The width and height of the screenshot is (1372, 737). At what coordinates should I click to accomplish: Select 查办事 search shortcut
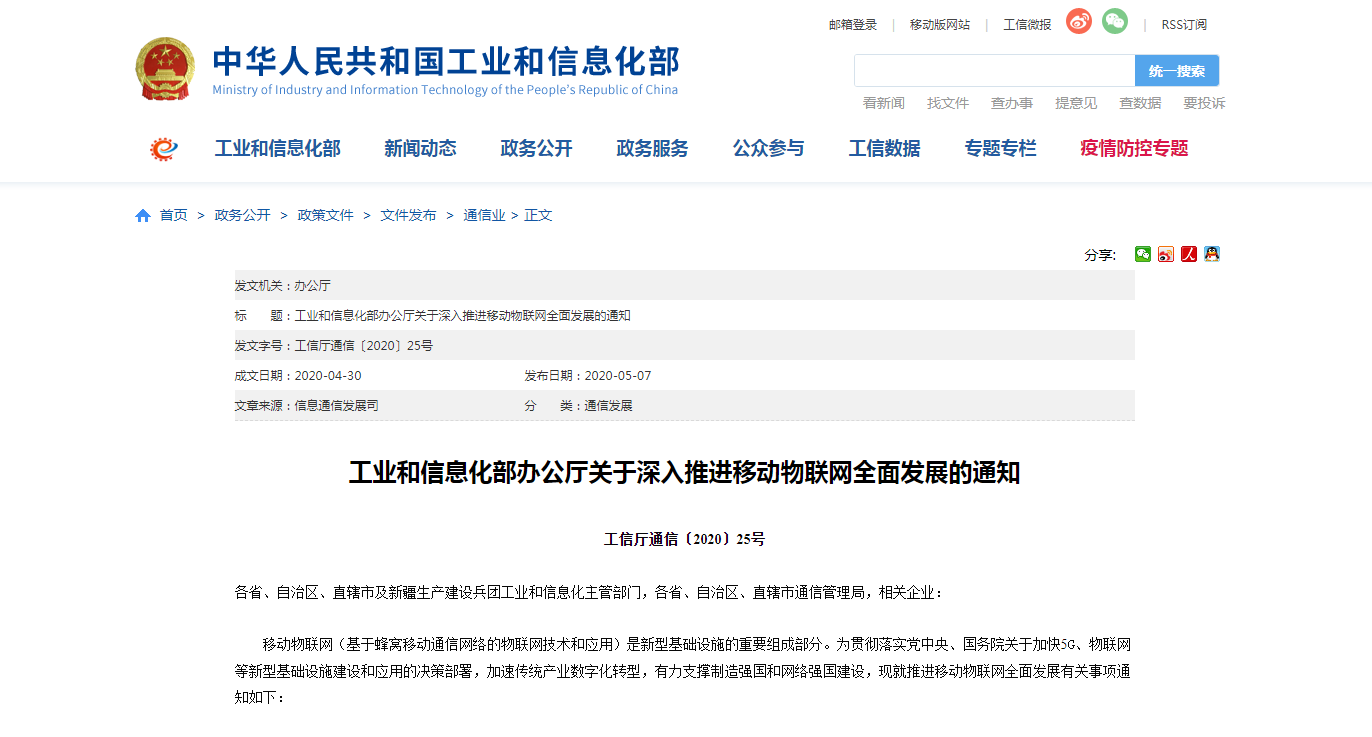click(x=1012, y=103)
